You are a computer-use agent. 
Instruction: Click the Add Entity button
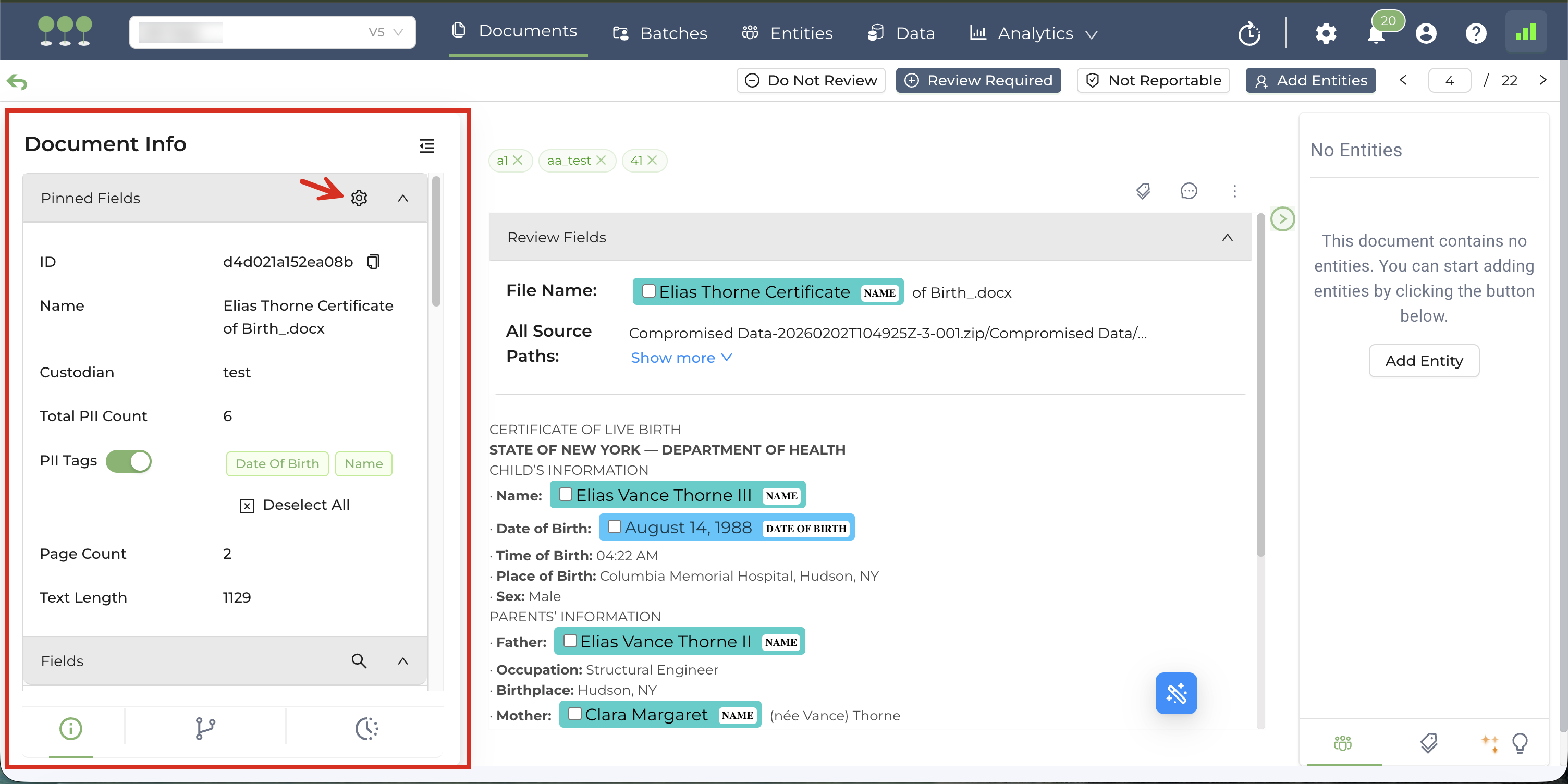(x=1423, y=361)
